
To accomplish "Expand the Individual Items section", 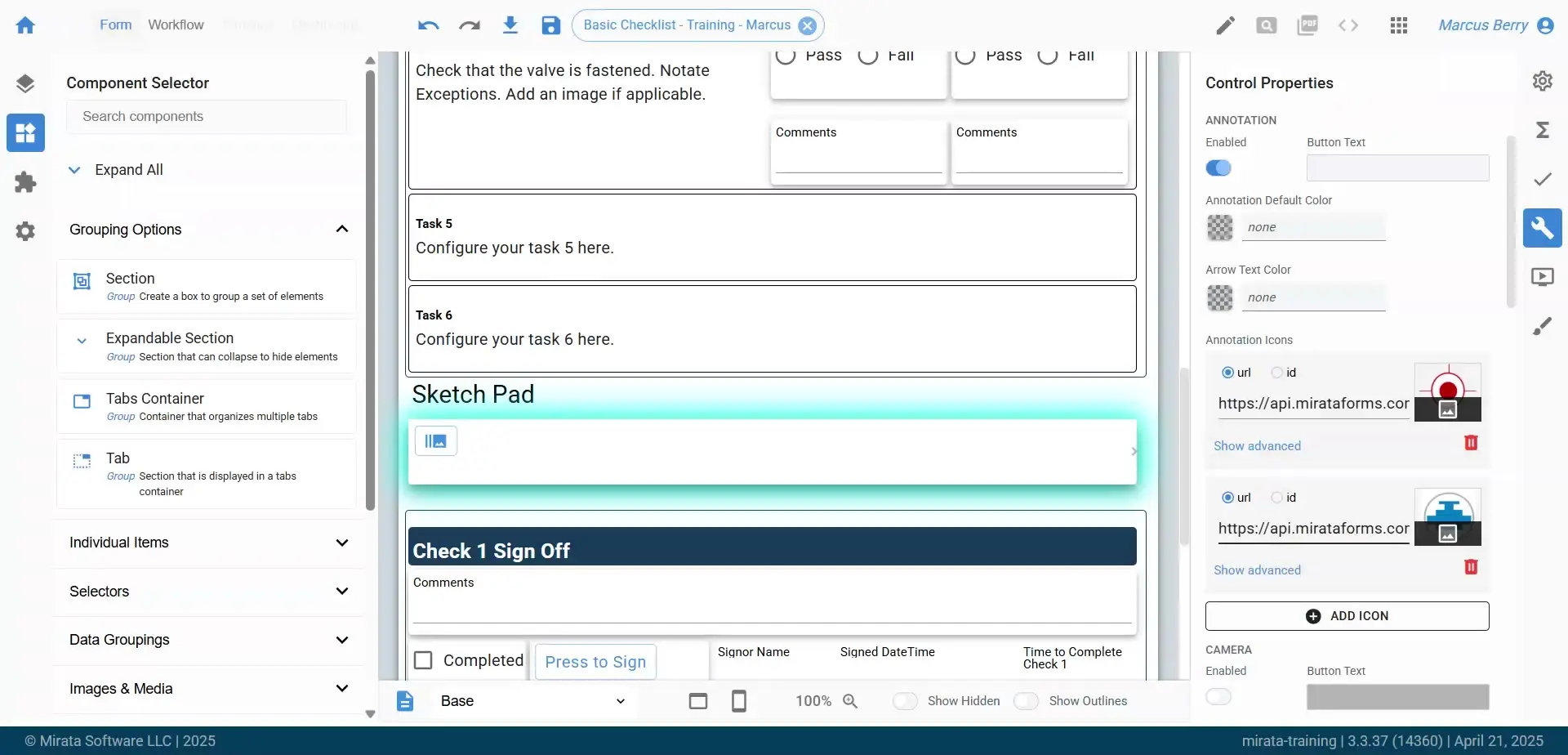I will (x=342, y=542).
